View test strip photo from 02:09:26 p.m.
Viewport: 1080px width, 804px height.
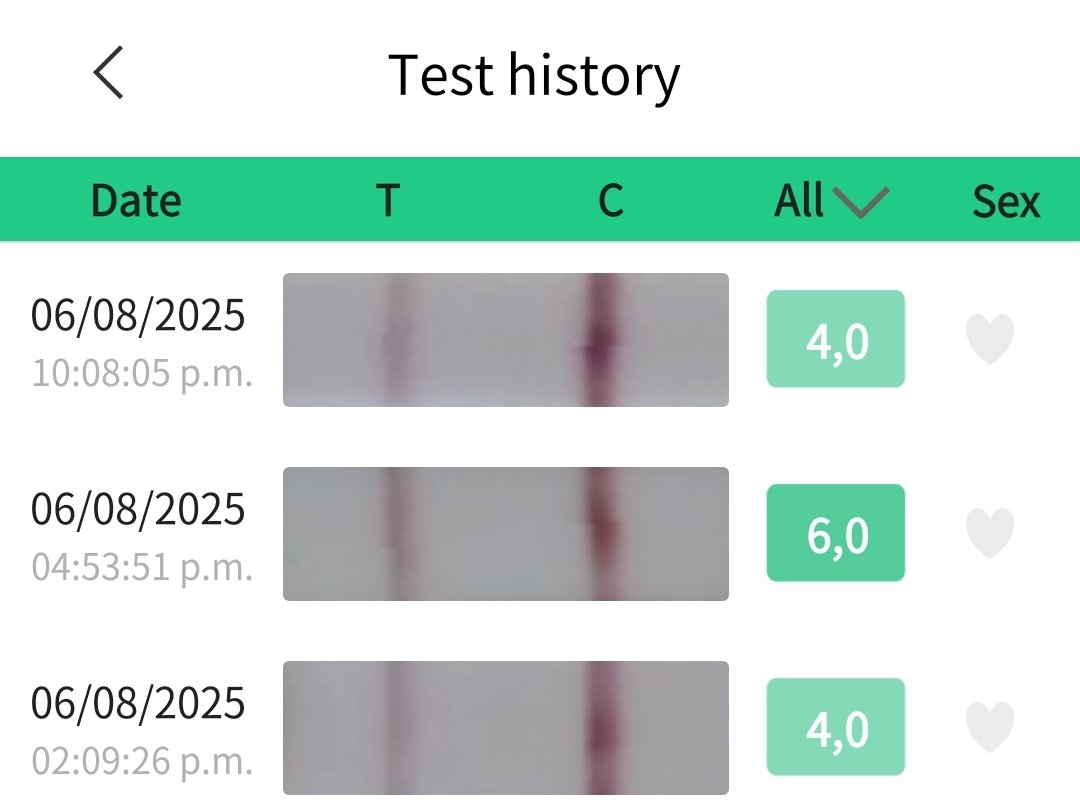pos(505,728)
